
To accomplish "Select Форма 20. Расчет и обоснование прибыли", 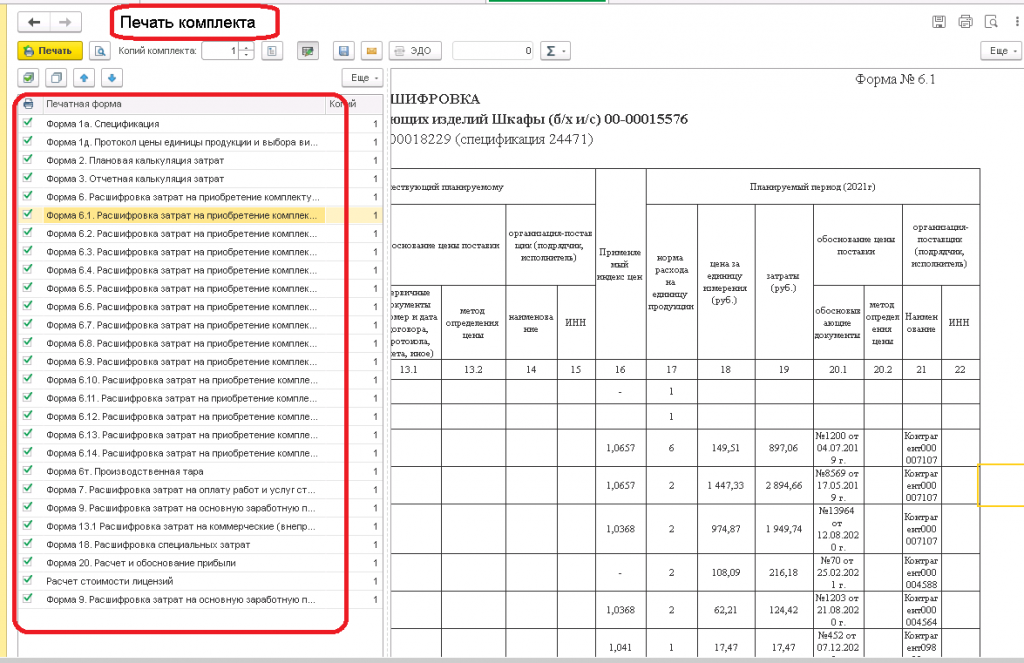I will [x=141, y=563].
